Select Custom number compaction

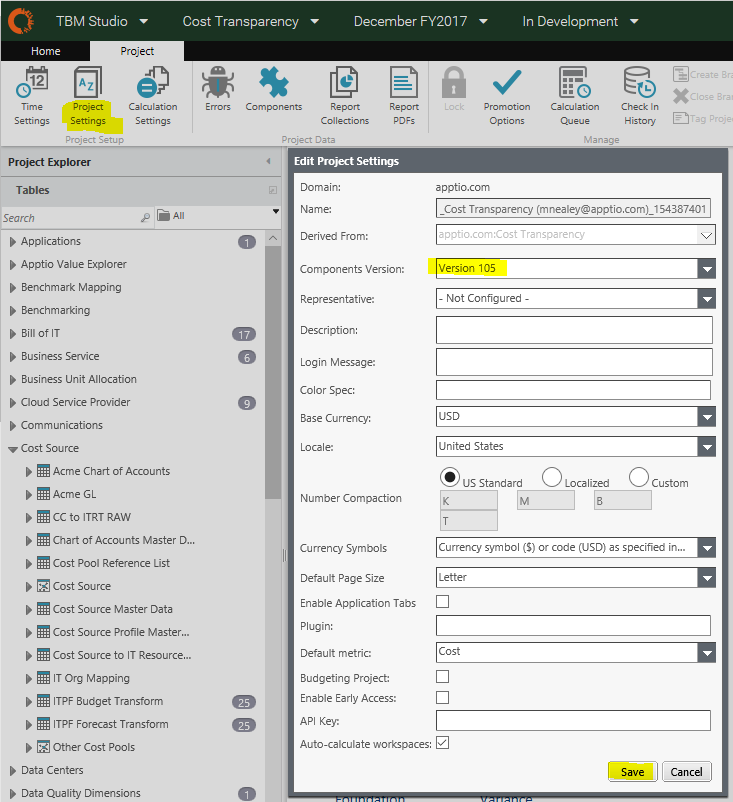pyautogui.click(x=639, y=477)
